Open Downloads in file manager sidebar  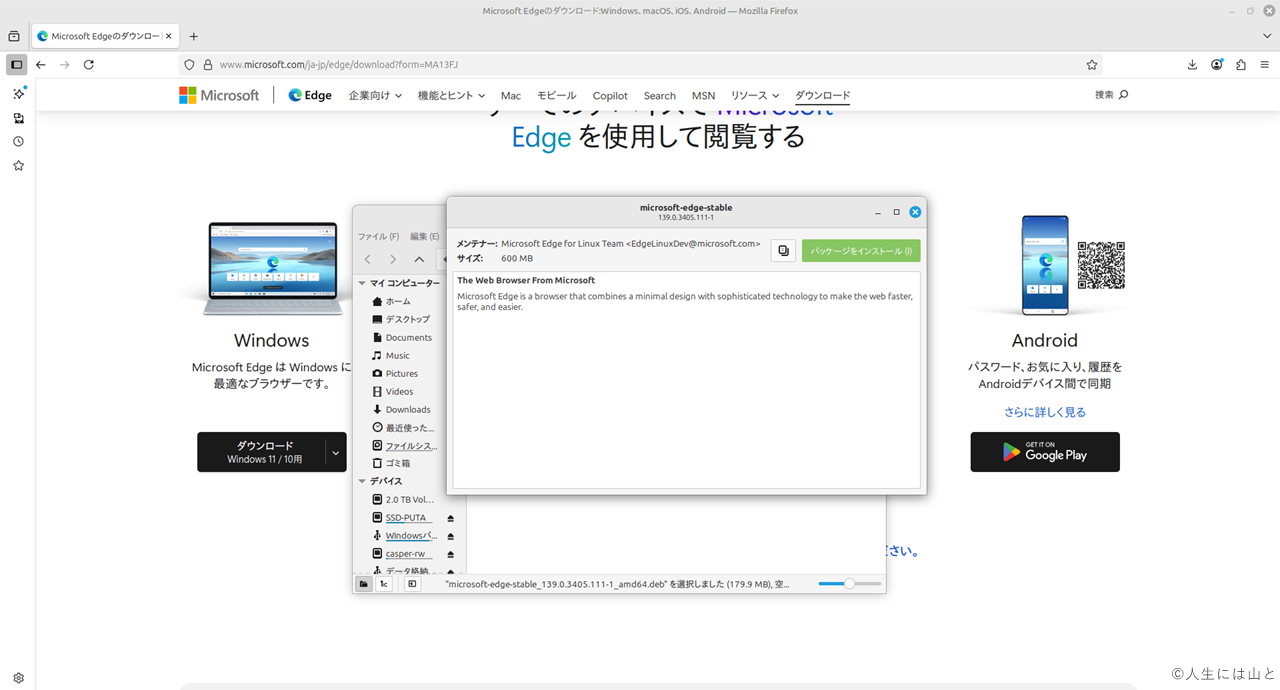[400, 409]
